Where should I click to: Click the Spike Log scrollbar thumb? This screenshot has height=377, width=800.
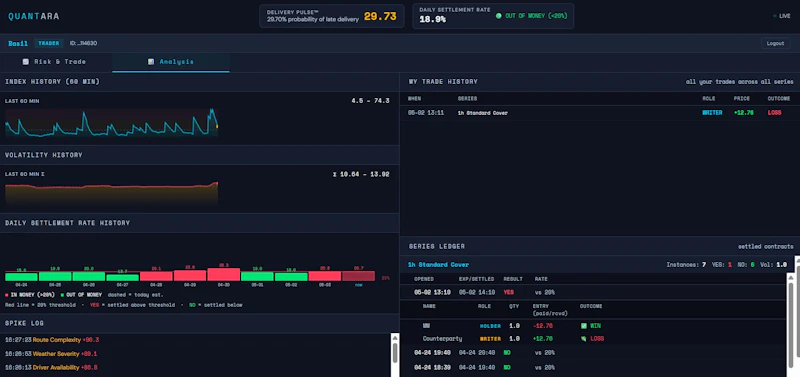click(x=394, y=352)
